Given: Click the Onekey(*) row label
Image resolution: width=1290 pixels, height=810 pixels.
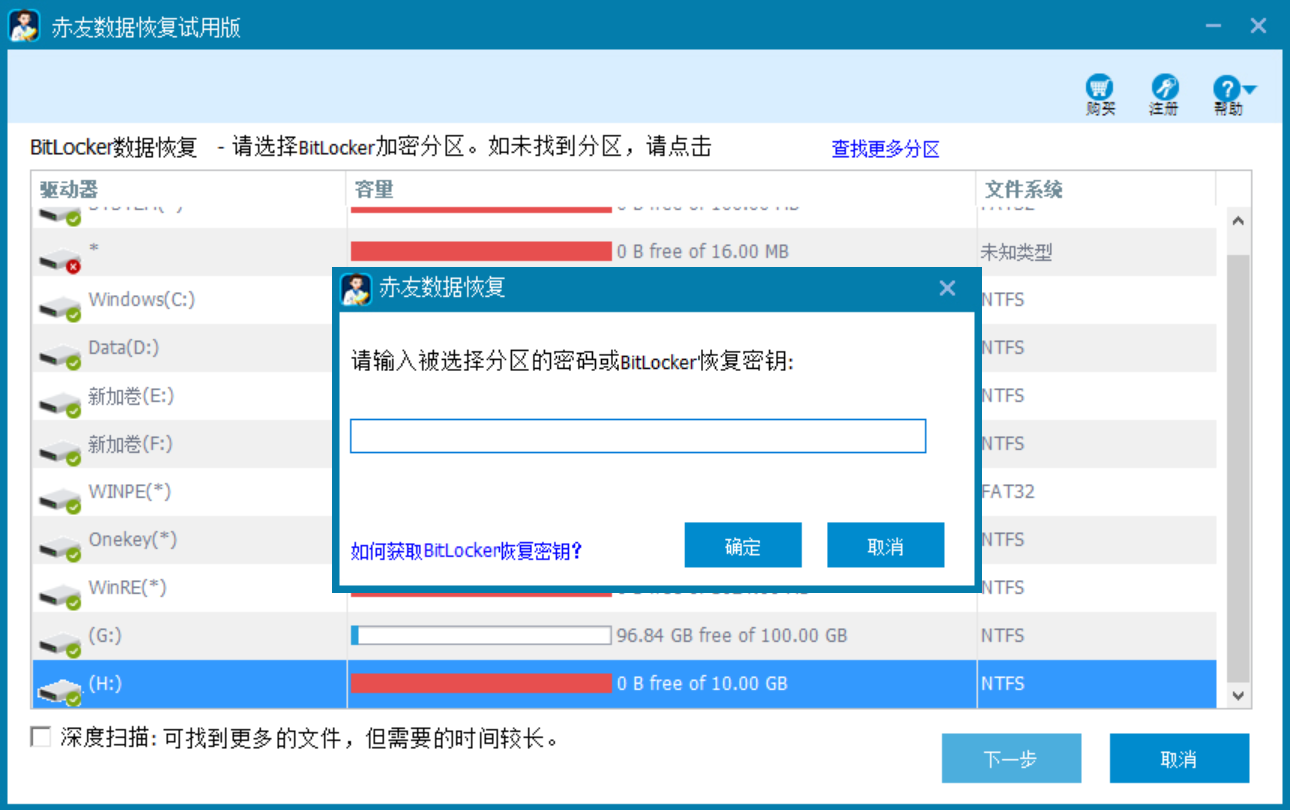Looking at the screenshot, I should pyautogui.click(x=133, y=539).
